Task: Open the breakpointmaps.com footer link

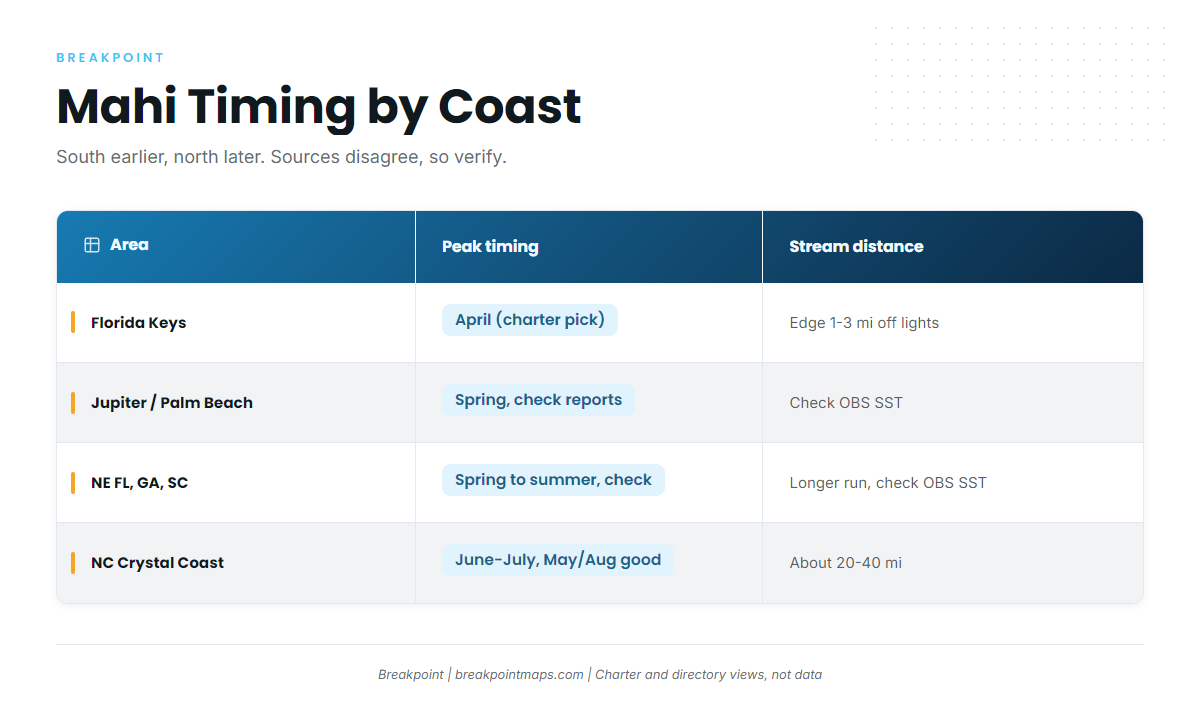Action: tap(519, 675)
